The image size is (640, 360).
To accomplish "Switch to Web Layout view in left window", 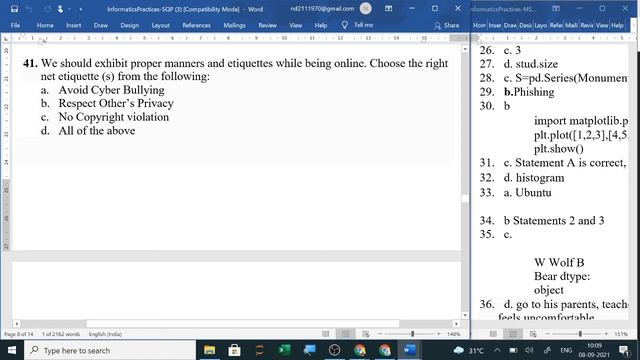I will click(x=366, y=334).
